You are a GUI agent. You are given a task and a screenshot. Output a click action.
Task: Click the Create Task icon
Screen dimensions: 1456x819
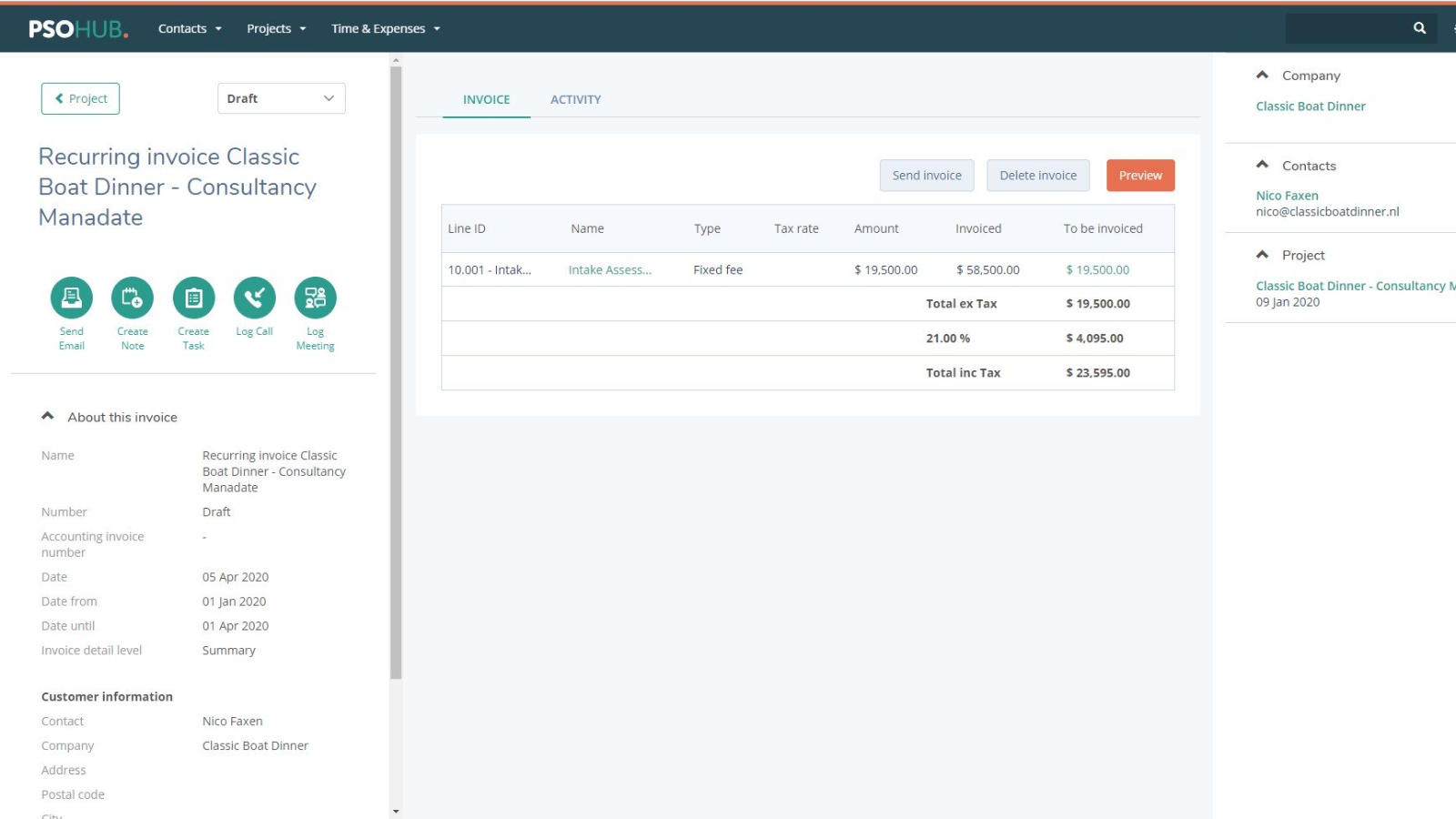click(x=194, y=298)
